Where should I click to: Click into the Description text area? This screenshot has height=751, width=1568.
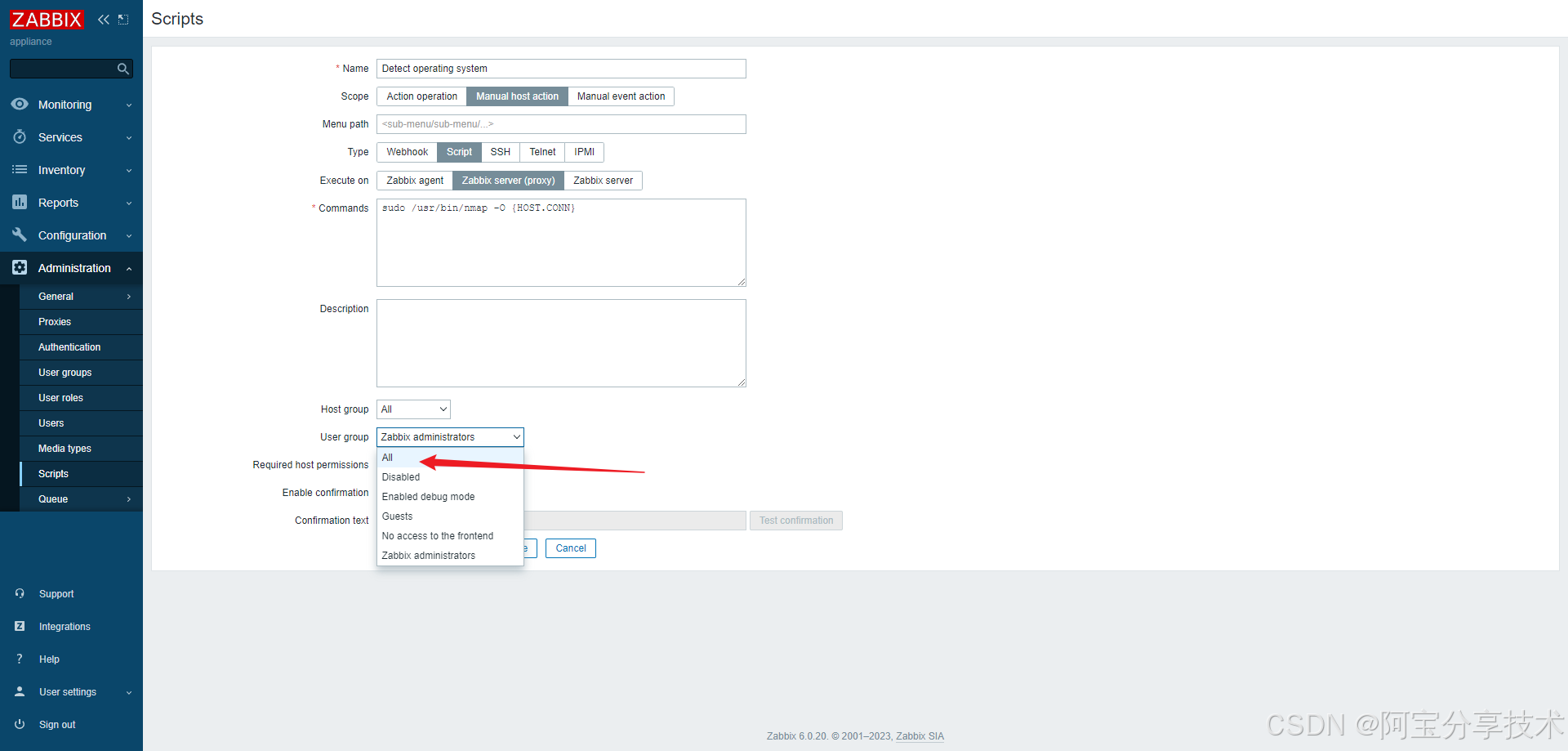[561, 343]
